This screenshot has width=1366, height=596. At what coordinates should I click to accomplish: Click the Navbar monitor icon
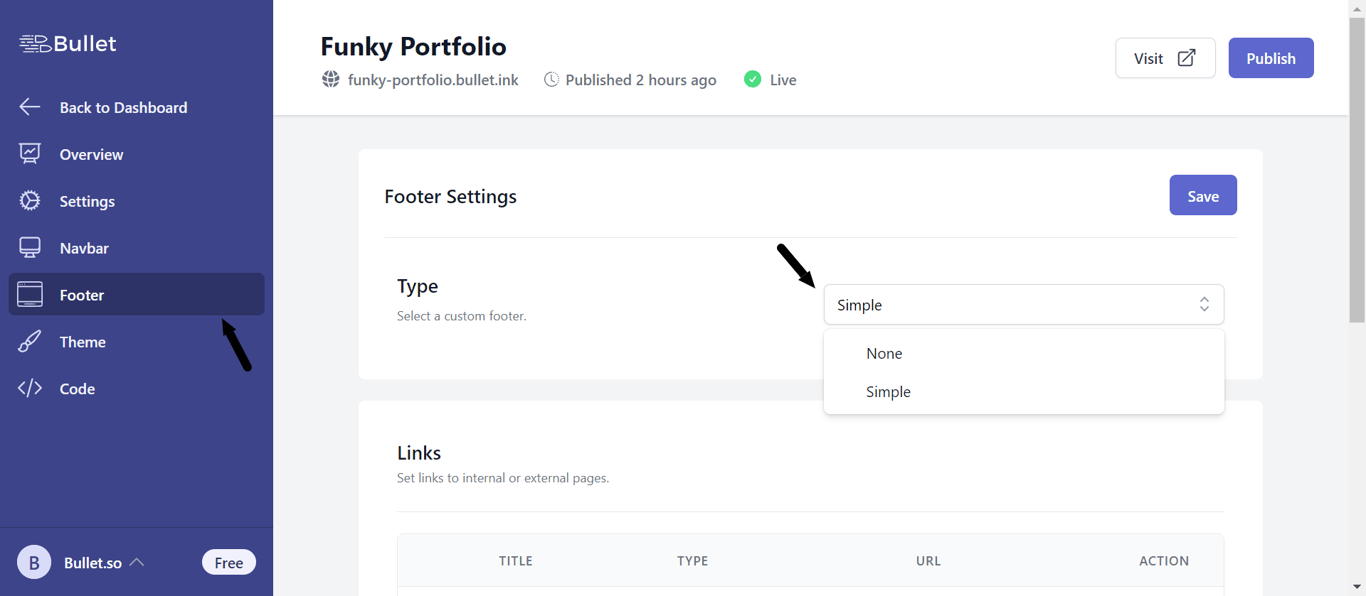[x=30, y=248]
